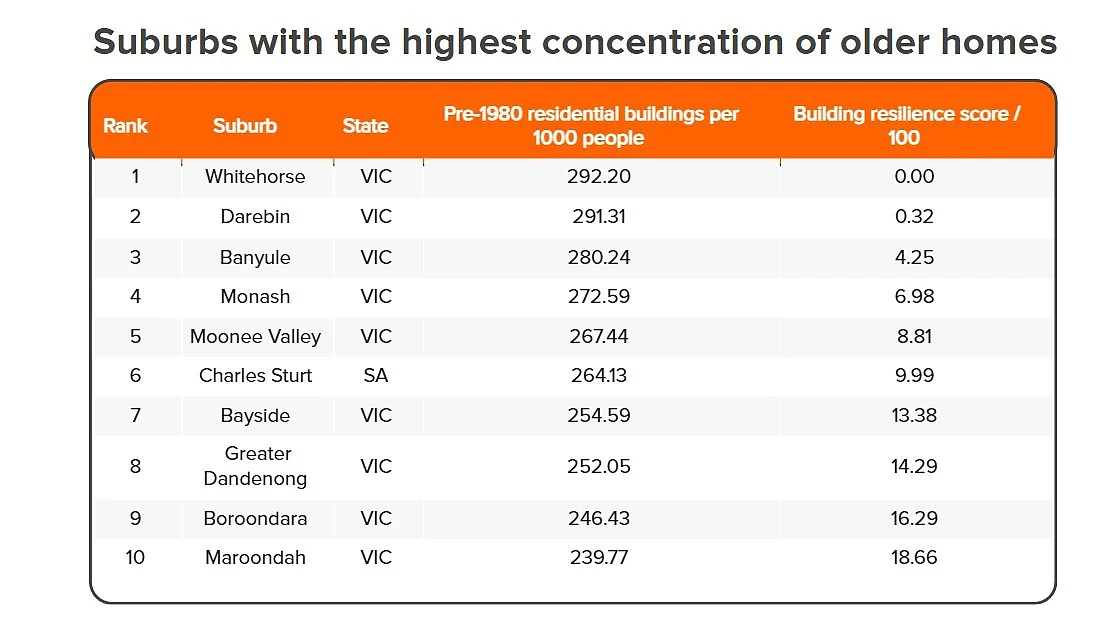Click the Pre-1980 residential buildings header
The width and height of the screenshot is (1113, 627).
click(x=591, y=126)
